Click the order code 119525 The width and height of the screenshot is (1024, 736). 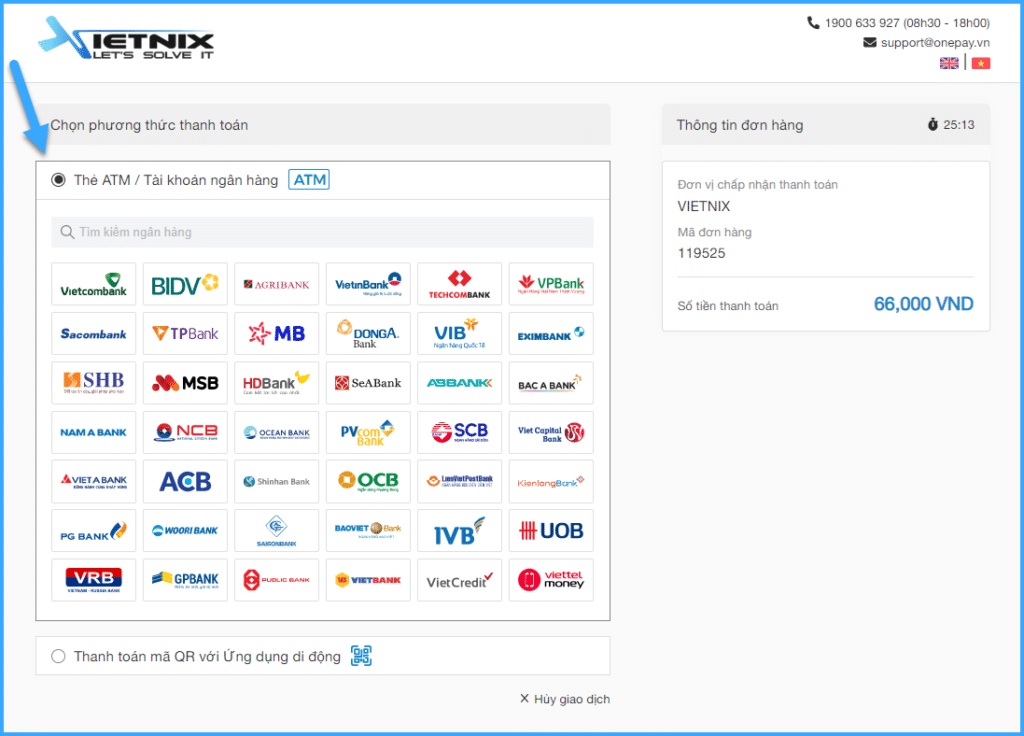click(x=701, y=253)
